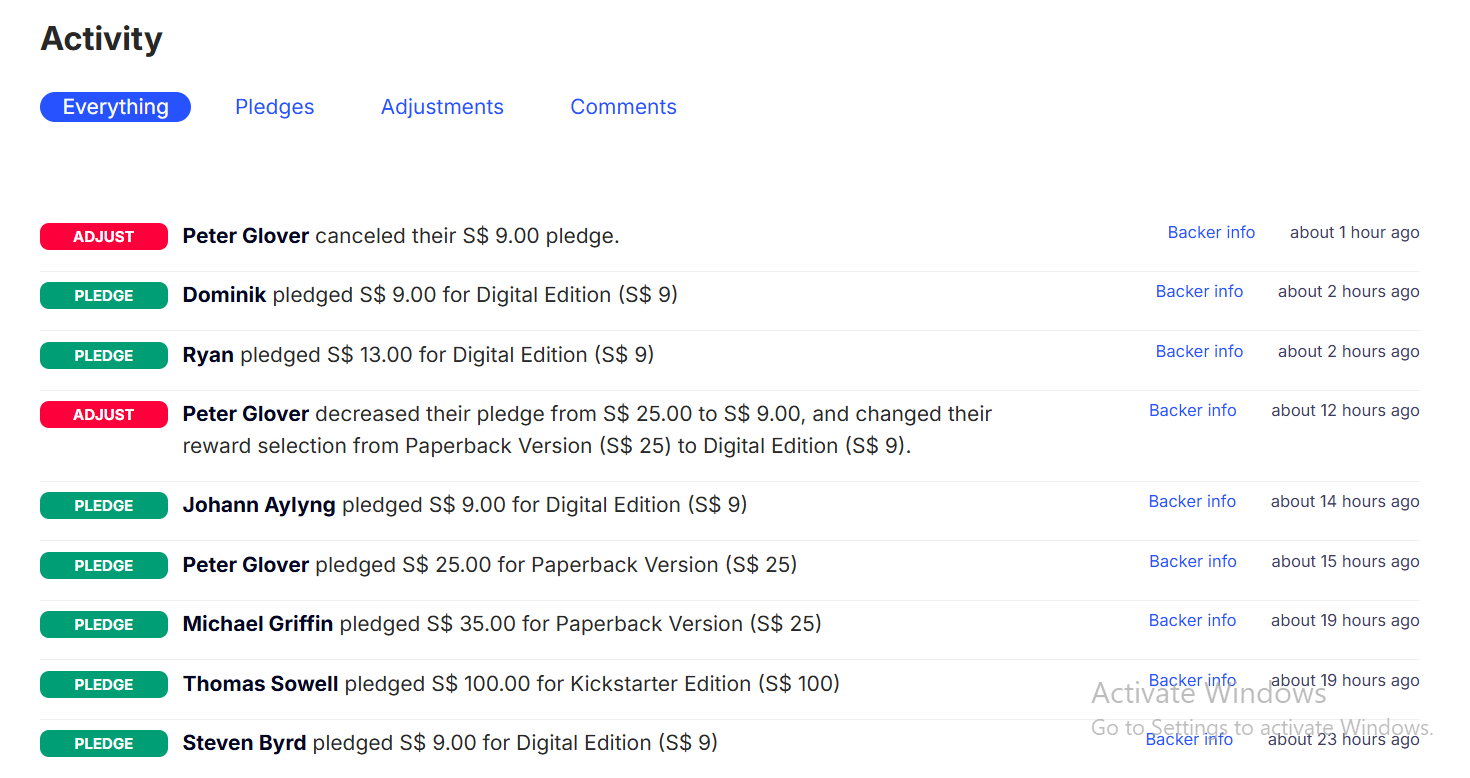Open Backer info for Peter Glover's canceled pledge

[x=1211, y=232]
